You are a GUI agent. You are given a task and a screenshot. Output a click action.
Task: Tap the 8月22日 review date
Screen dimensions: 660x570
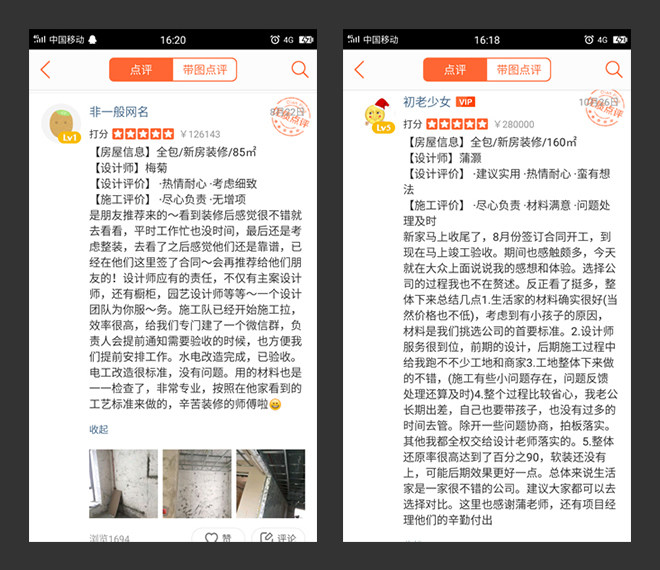(287, 112)
